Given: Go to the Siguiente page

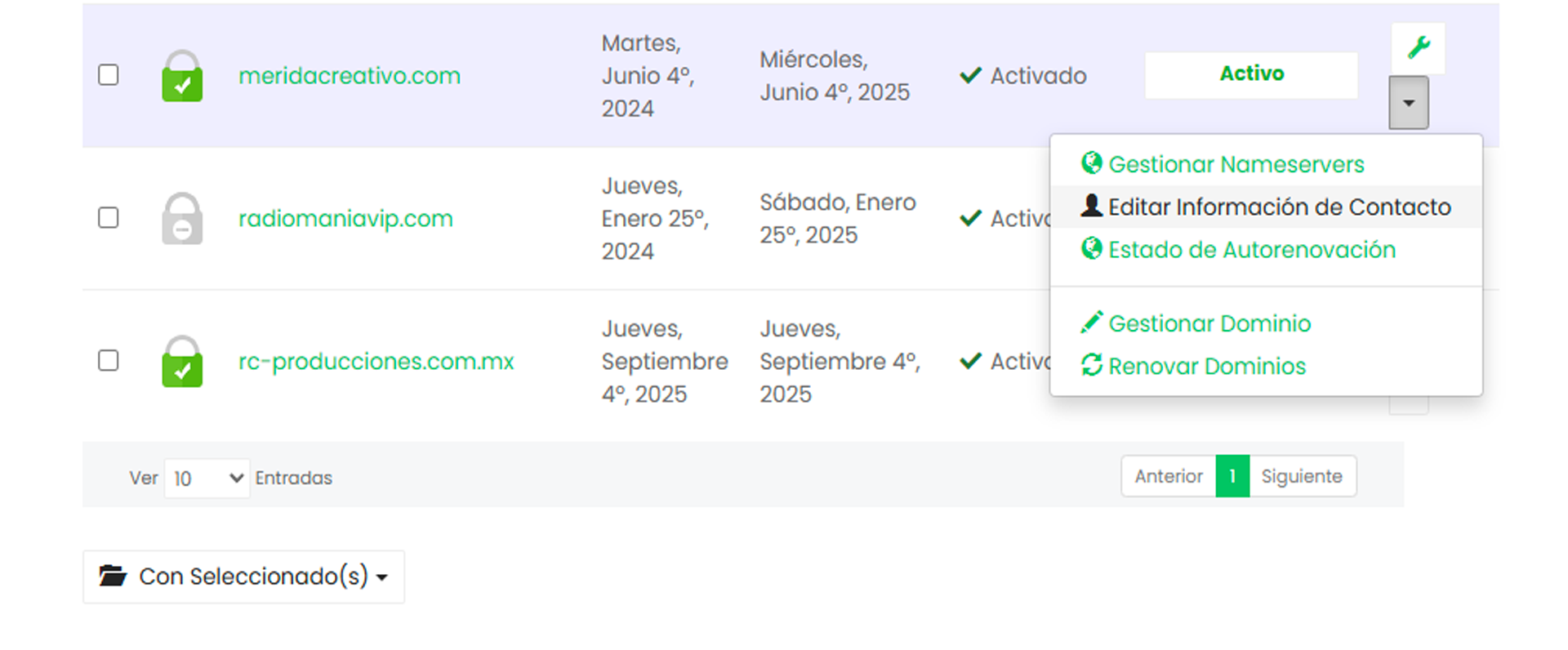Looking at the screenshot, I should pyautogui.click(x=1302, y=476).
